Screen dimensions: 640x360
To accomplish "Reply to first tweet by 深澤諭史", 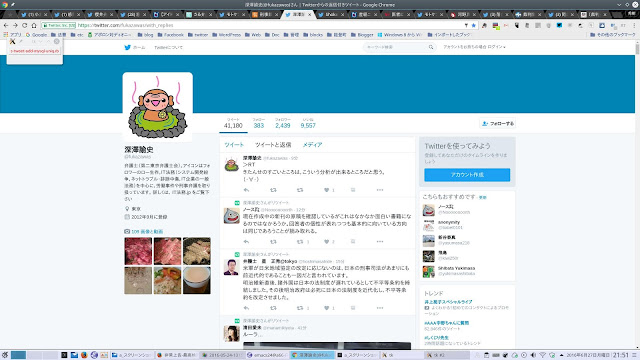I will pyautogui.click(x=246, y=190).
